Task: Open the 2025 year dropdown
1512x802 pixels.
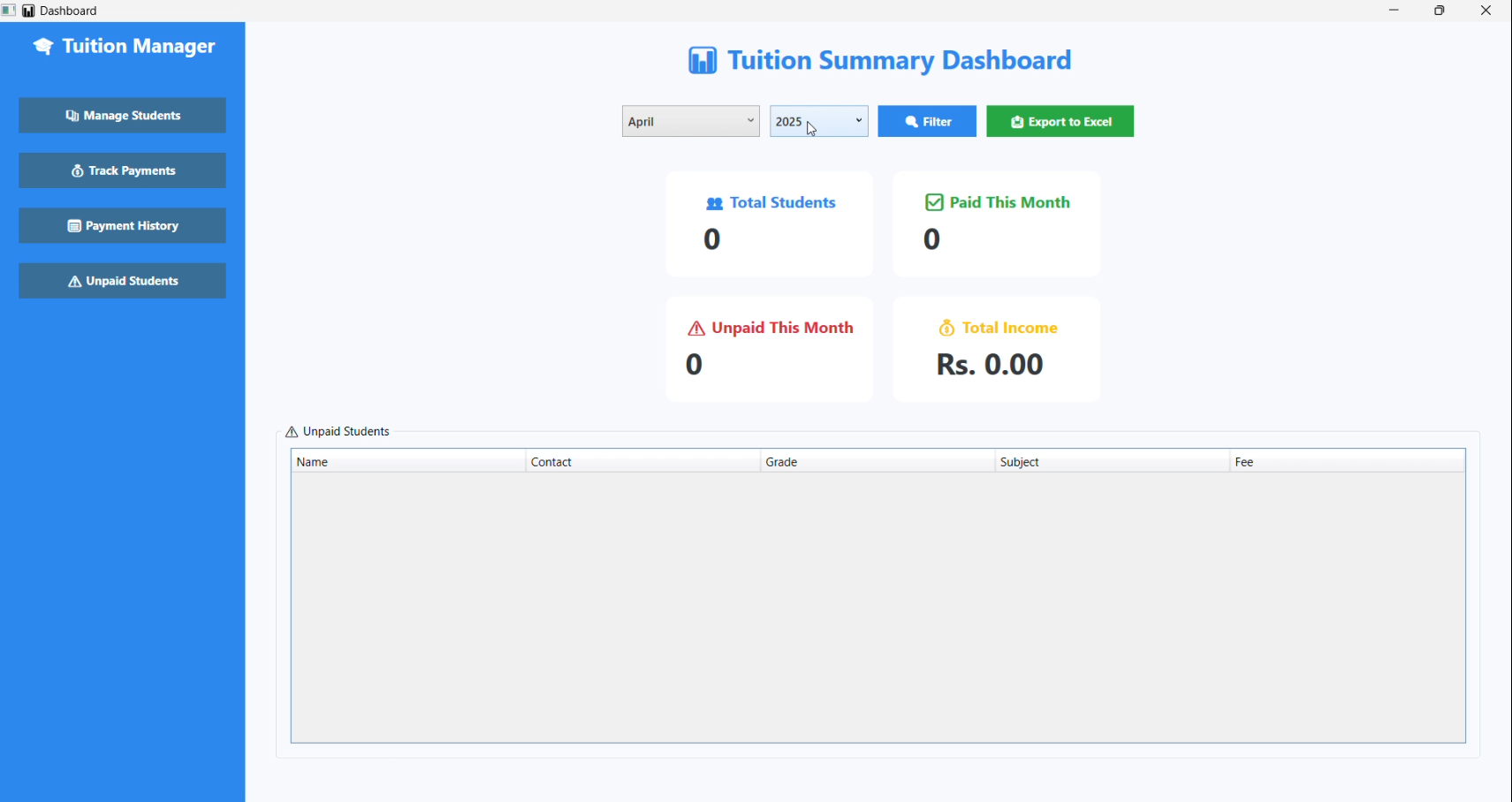Action: [818, 122]
